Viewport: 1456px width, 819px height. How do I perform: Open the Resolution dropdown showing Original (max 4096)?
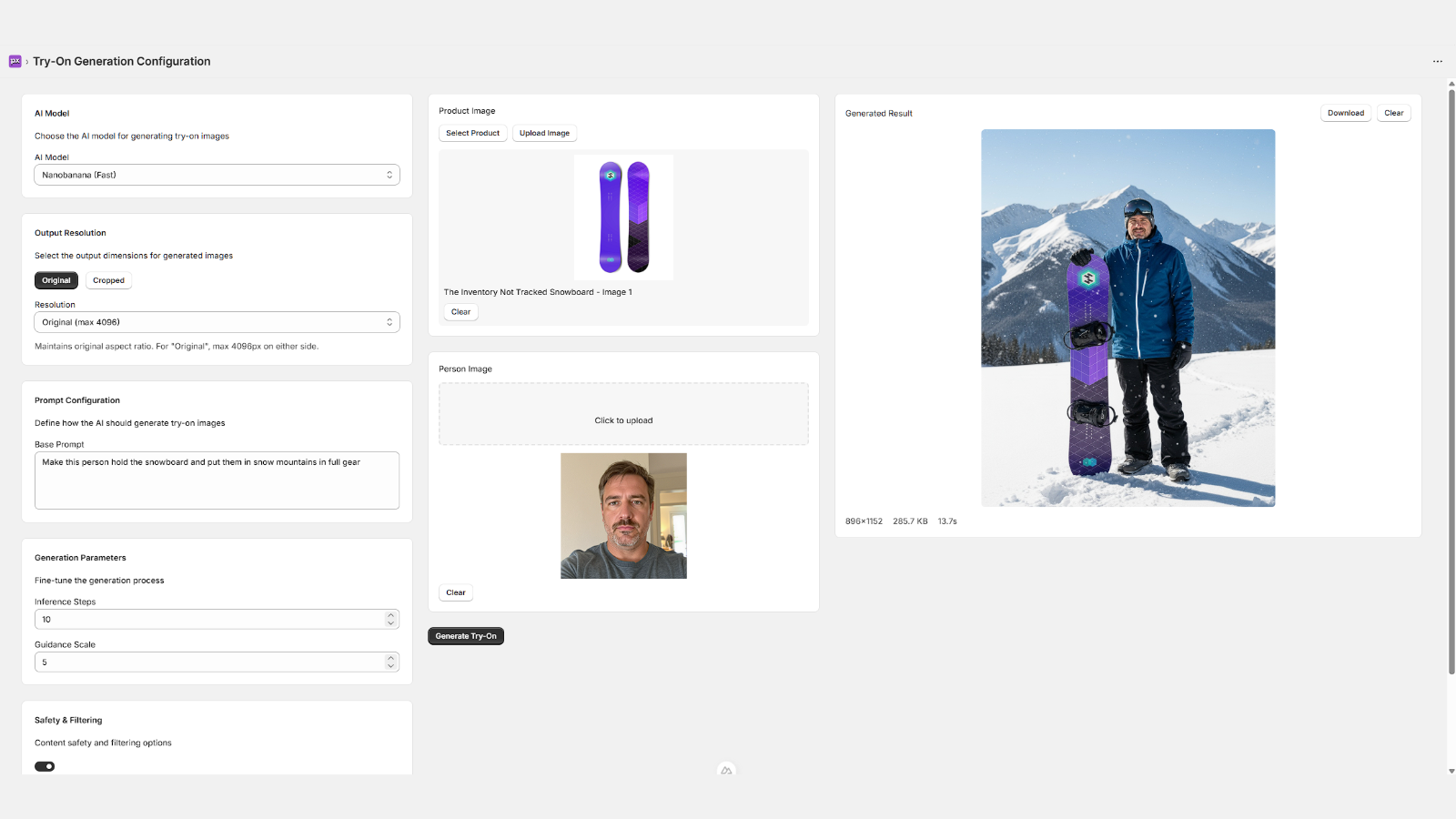click(217, 321)
